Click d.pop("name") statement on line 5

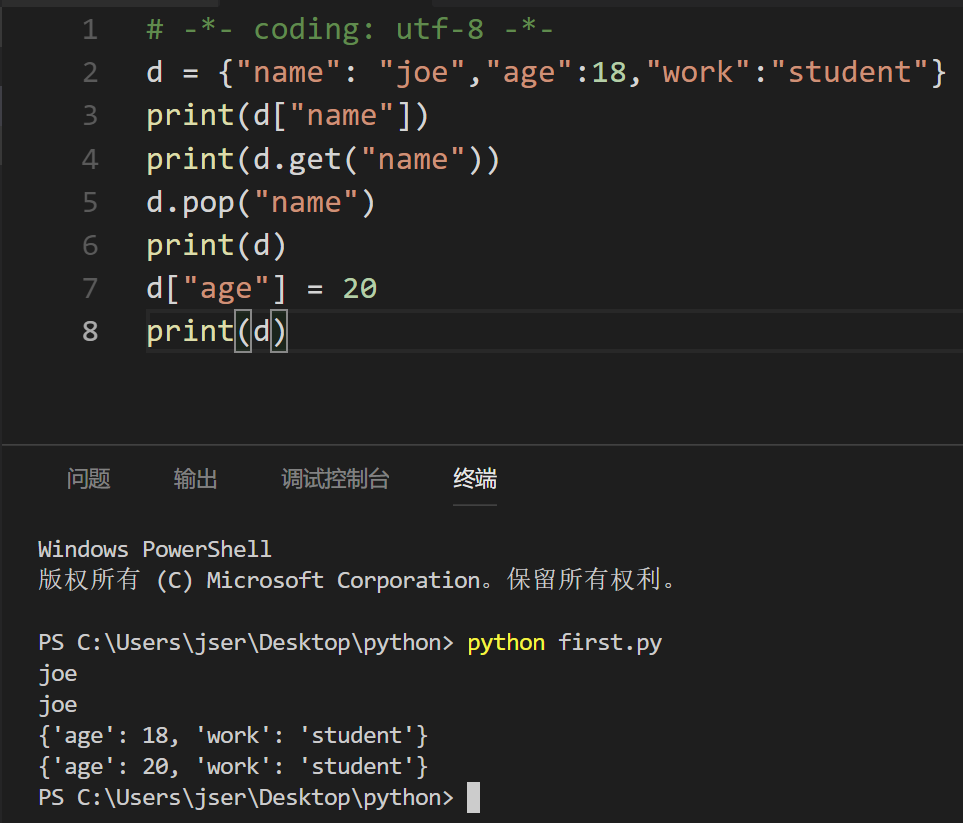click(261, 202)
